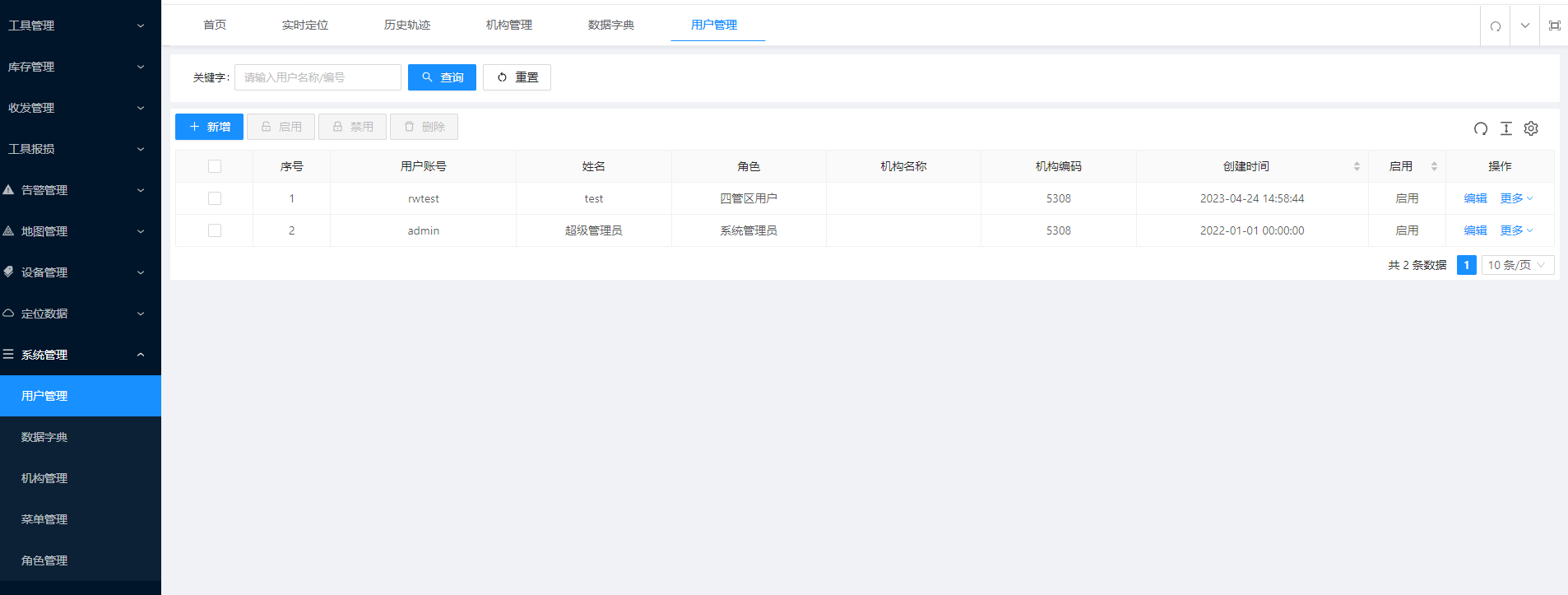Click the 地图管理 icon in sidebar

tap(8, 230)
